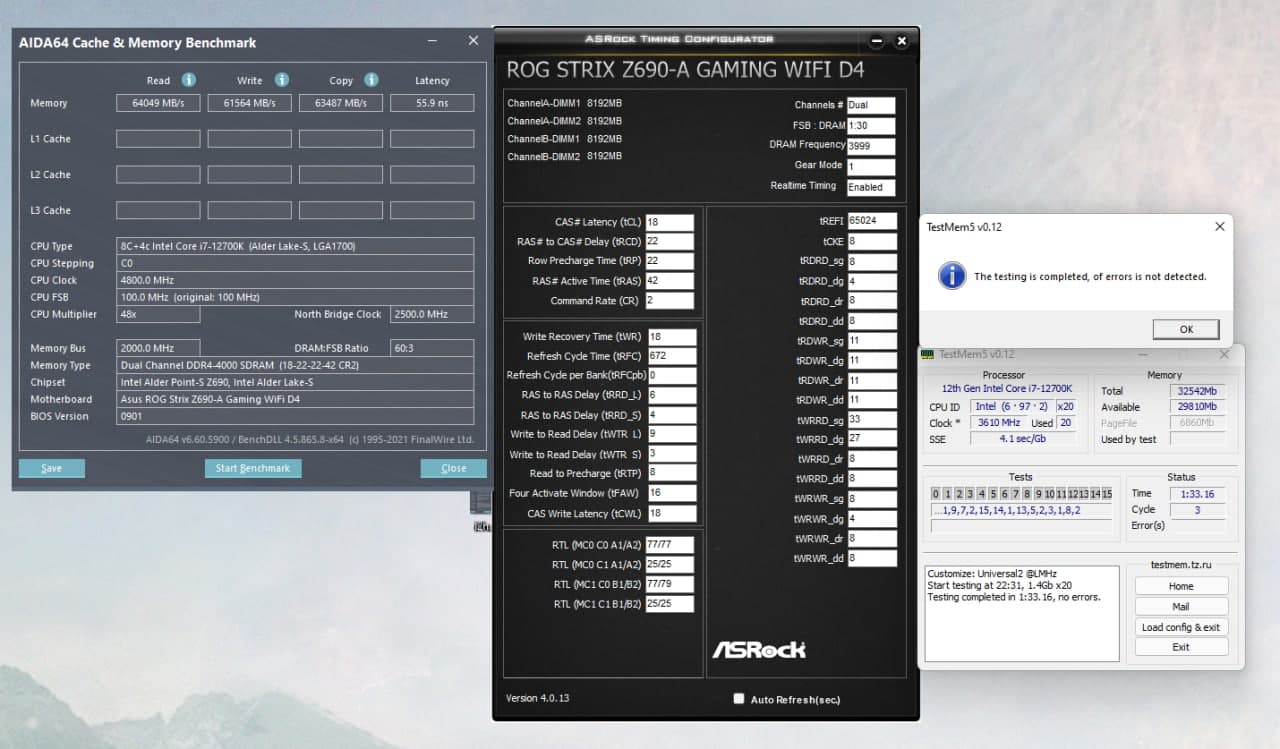Viewport: 1280px width, 749px height.
Task: Click the tRDRD_dg value field
Action: click(872, 282)
